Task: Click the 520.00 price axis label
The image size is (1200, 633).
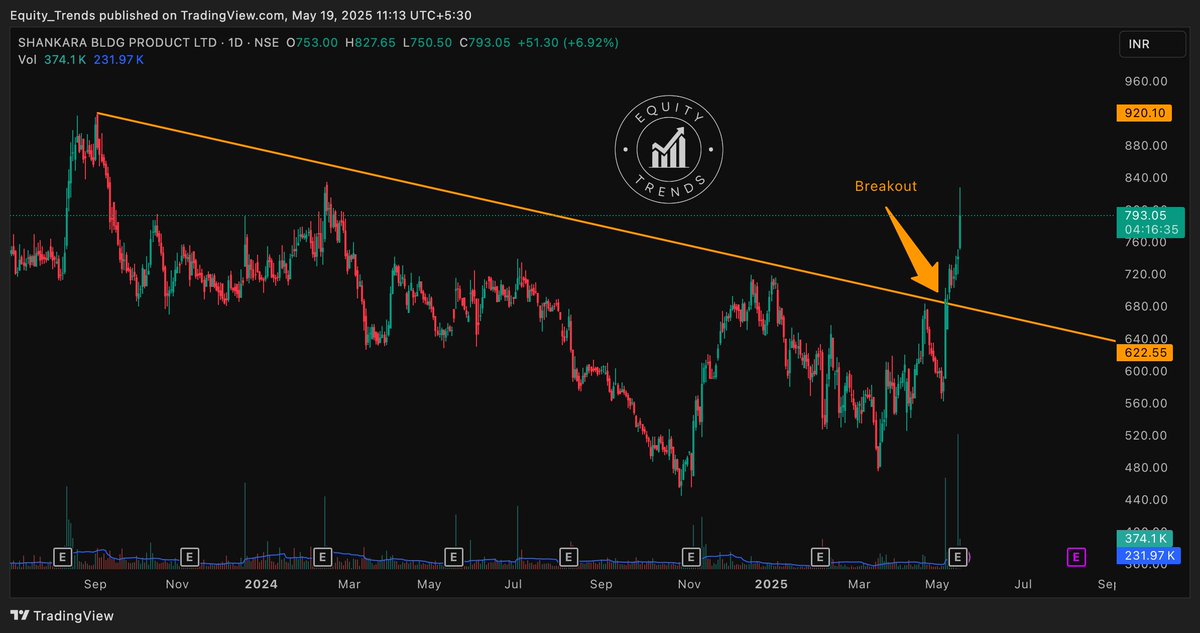Action: (x=1146, y=435)
